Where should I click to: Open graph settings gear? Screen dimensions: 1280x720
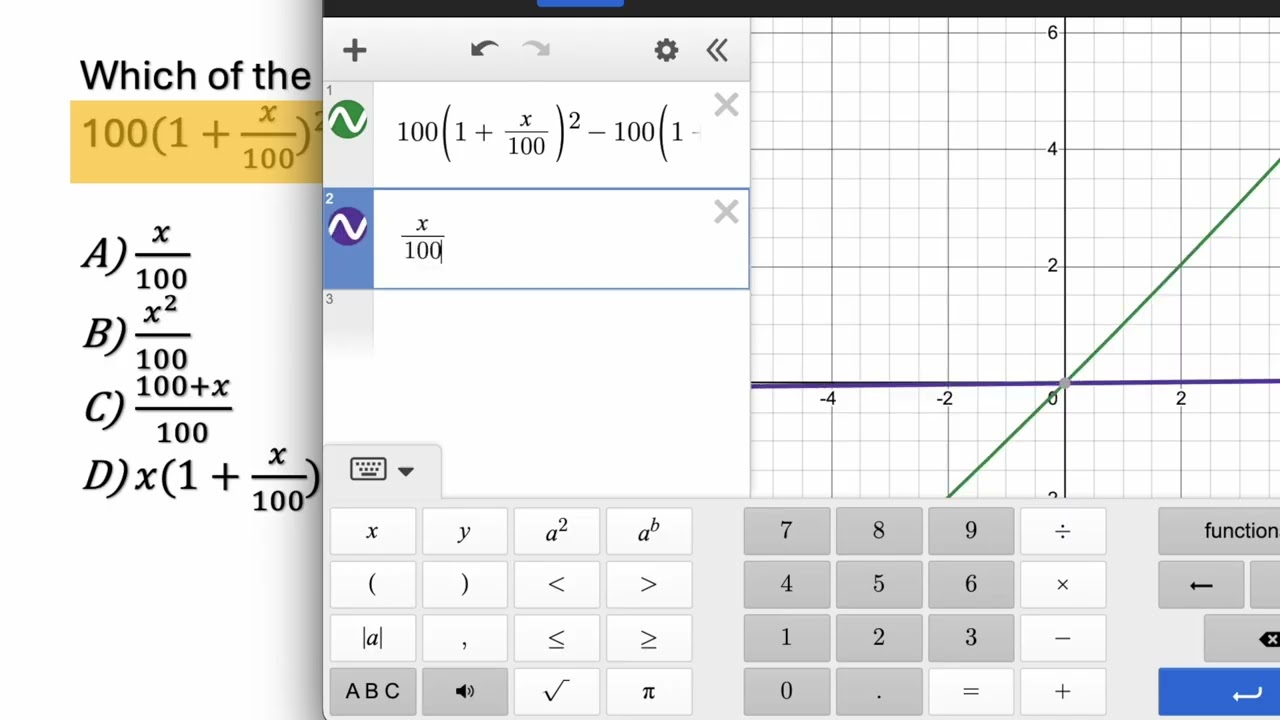[x=666, y=50]
